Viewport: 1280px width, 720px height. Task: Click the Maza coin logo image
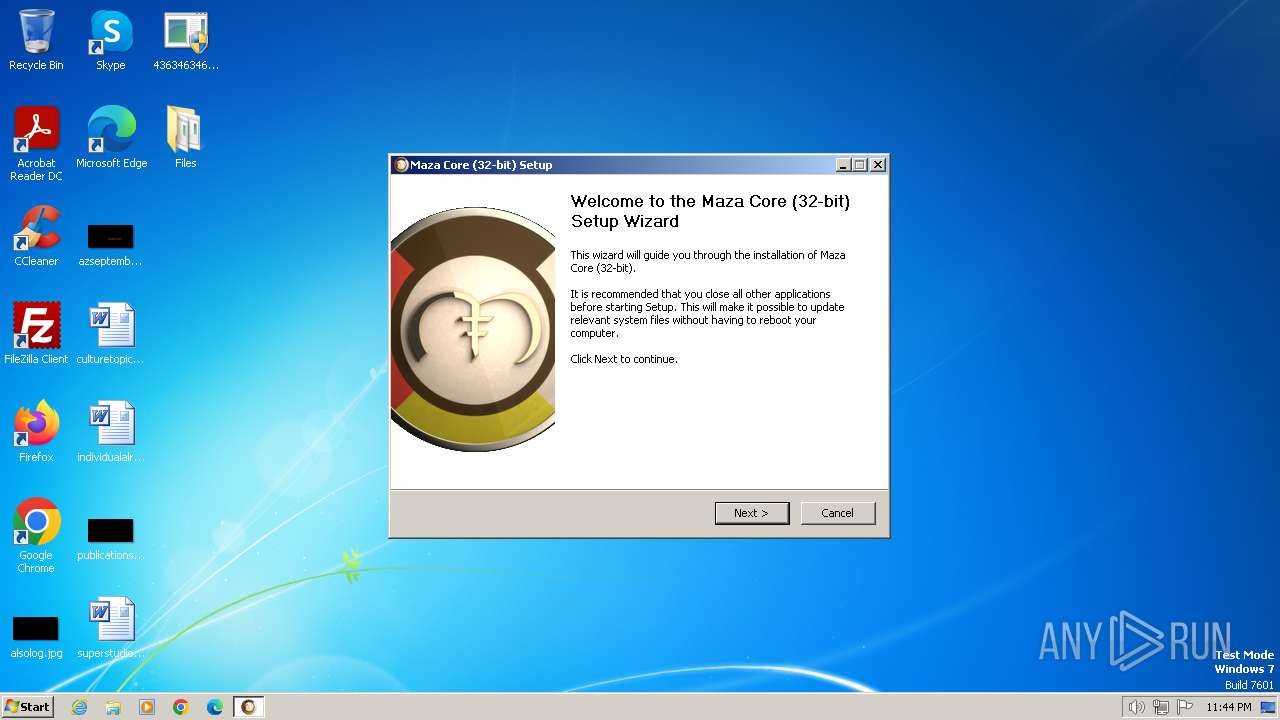[473, 328]
